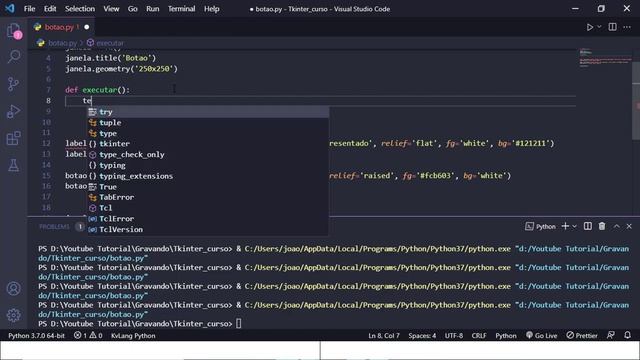Image resolution: width=640 pixels, height=360 pixels.
Task: Open Source Control view
Action: (x=13, y=84)
